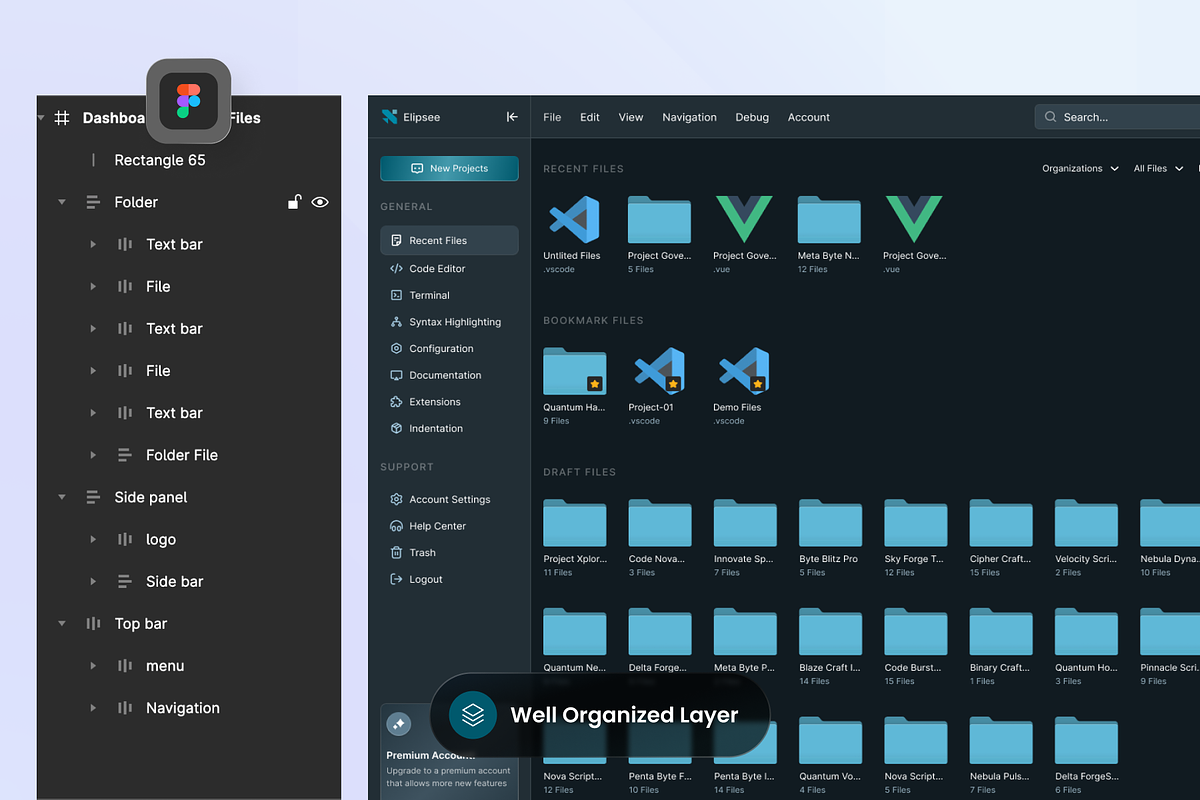This screenshot has height=800, width=1200.
Task: Click the Indentation icon in sidebar
Action: click(x=396, y=428)
